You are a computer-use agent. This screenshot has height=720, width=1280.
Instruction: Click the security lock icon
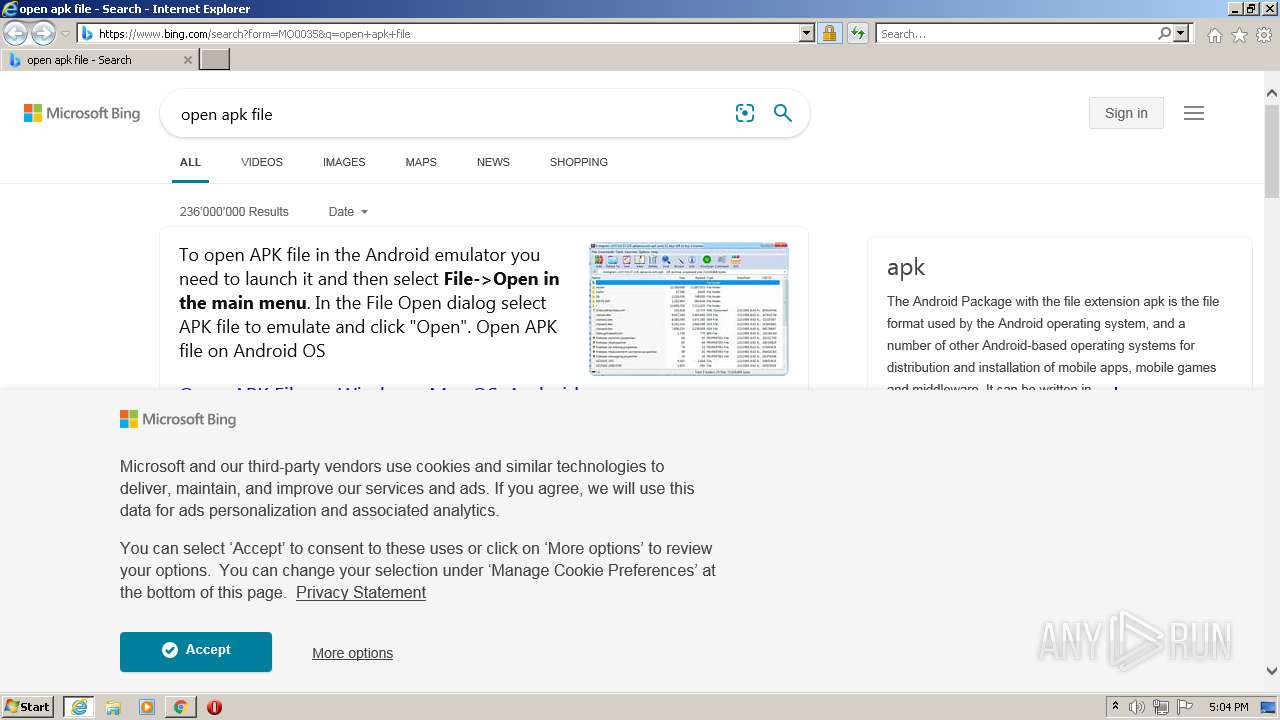pyautogui.click(x=829, y=34)
